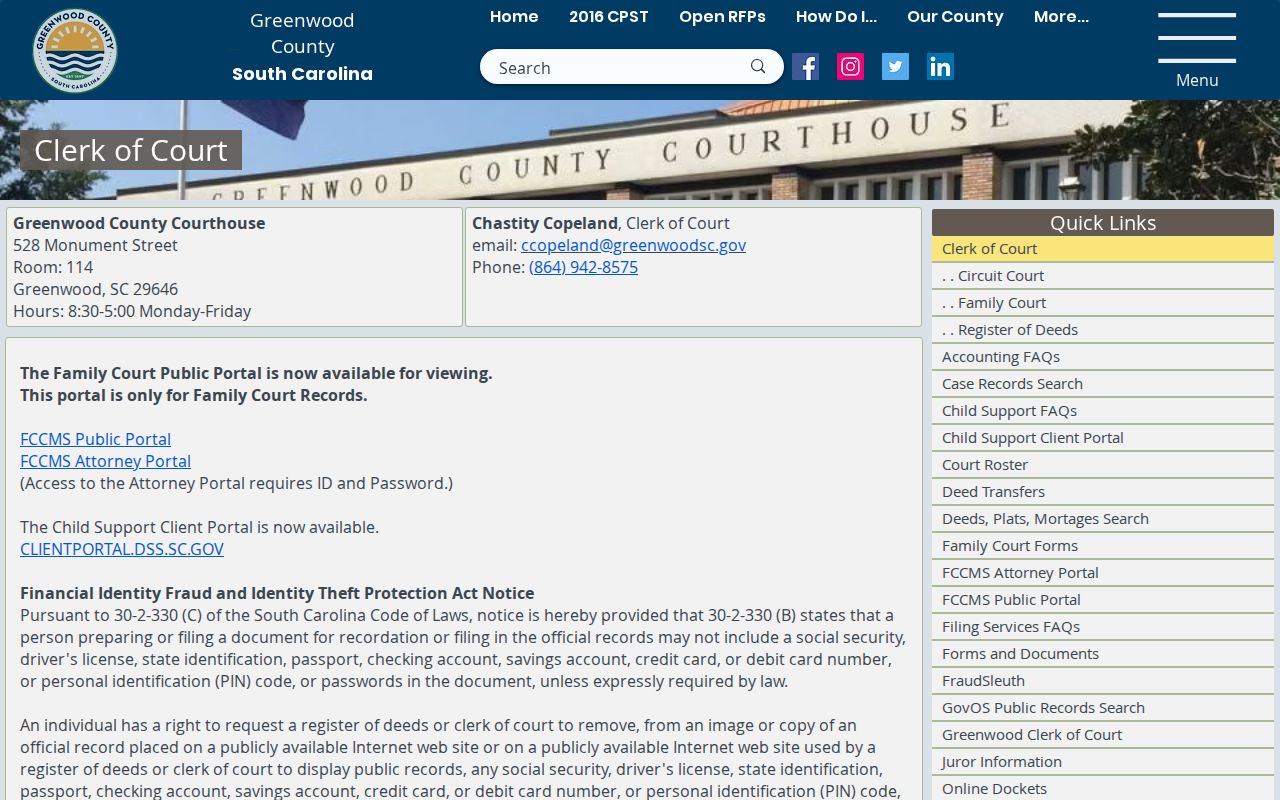Open the How Do I... menu
Viewport: 1280px width, 800px height.
pos(836,17)
